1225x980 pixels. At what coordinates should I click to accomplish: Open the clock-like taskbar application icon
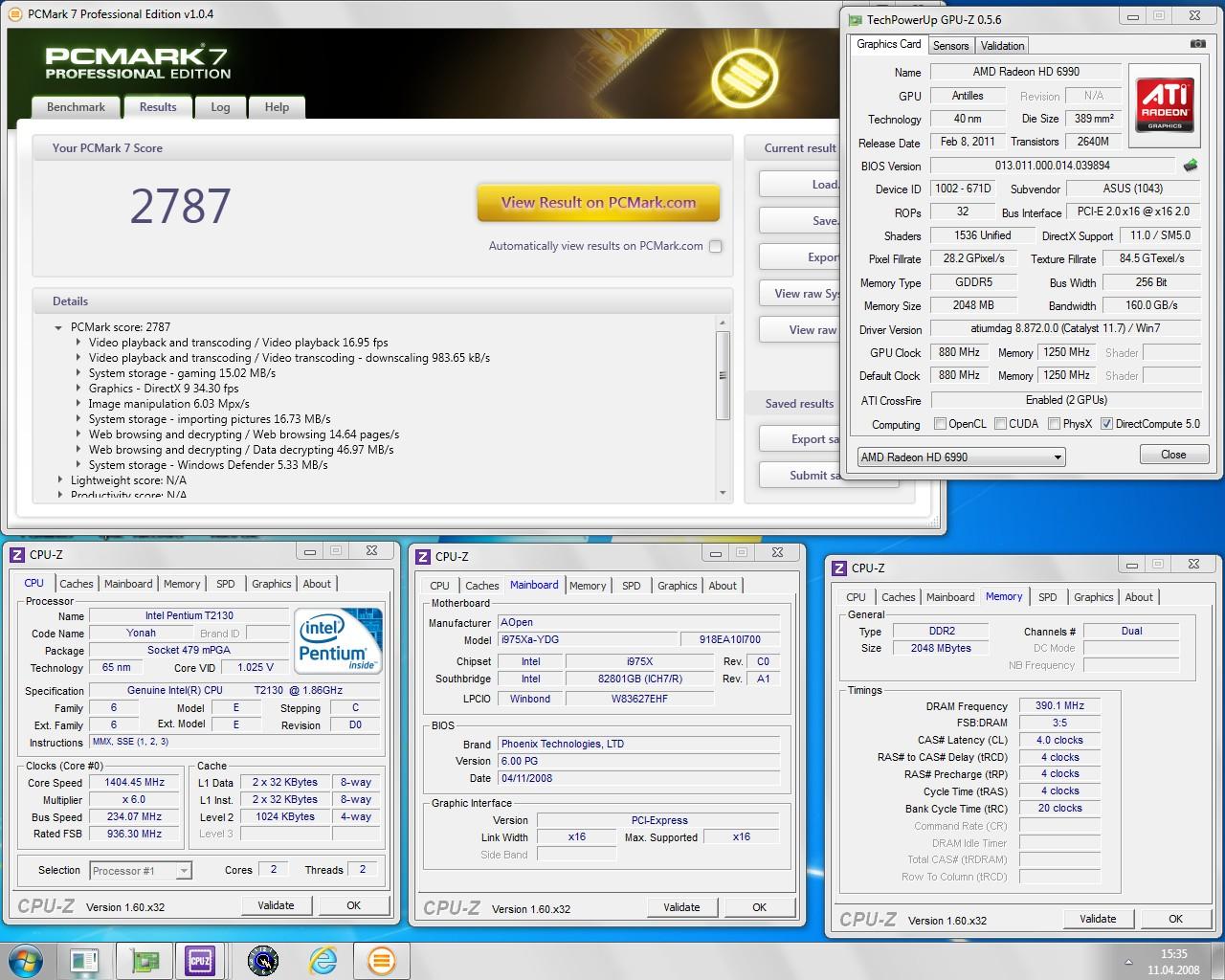(262, 960)
